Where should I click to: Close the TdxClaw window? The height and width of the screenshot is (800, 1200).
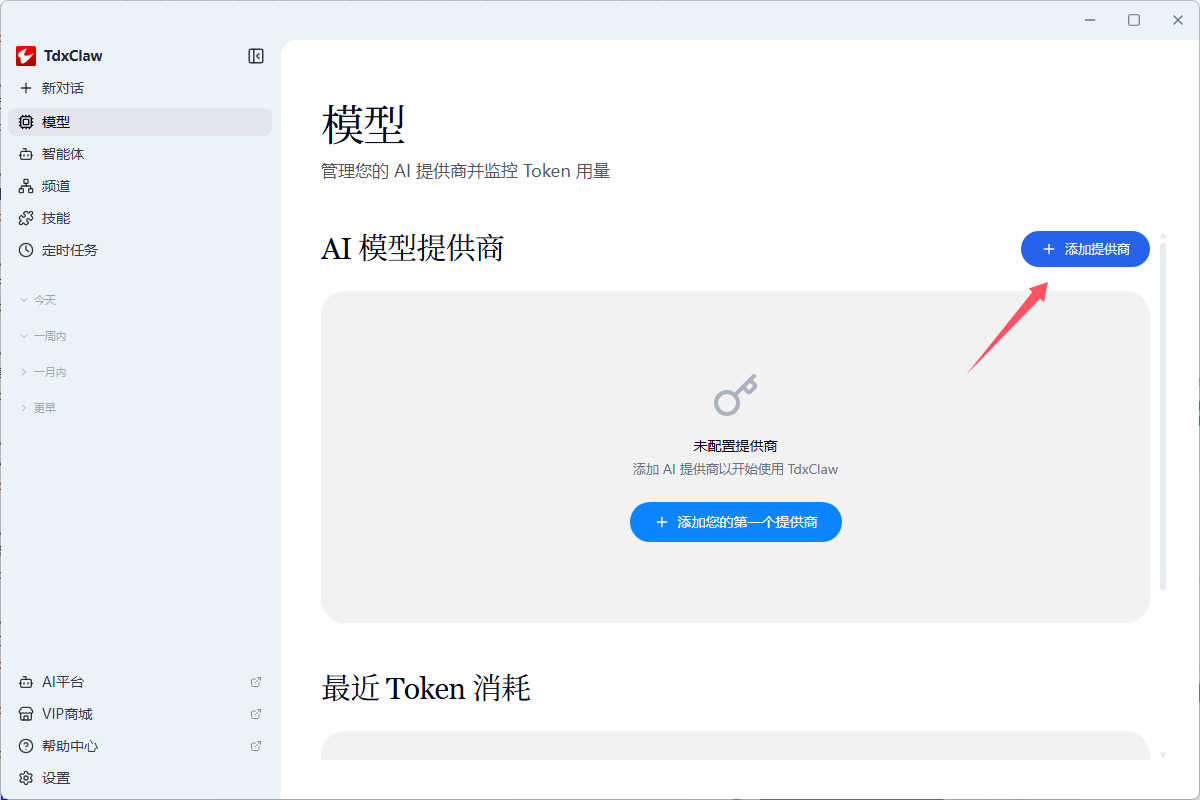(1178, 20)
